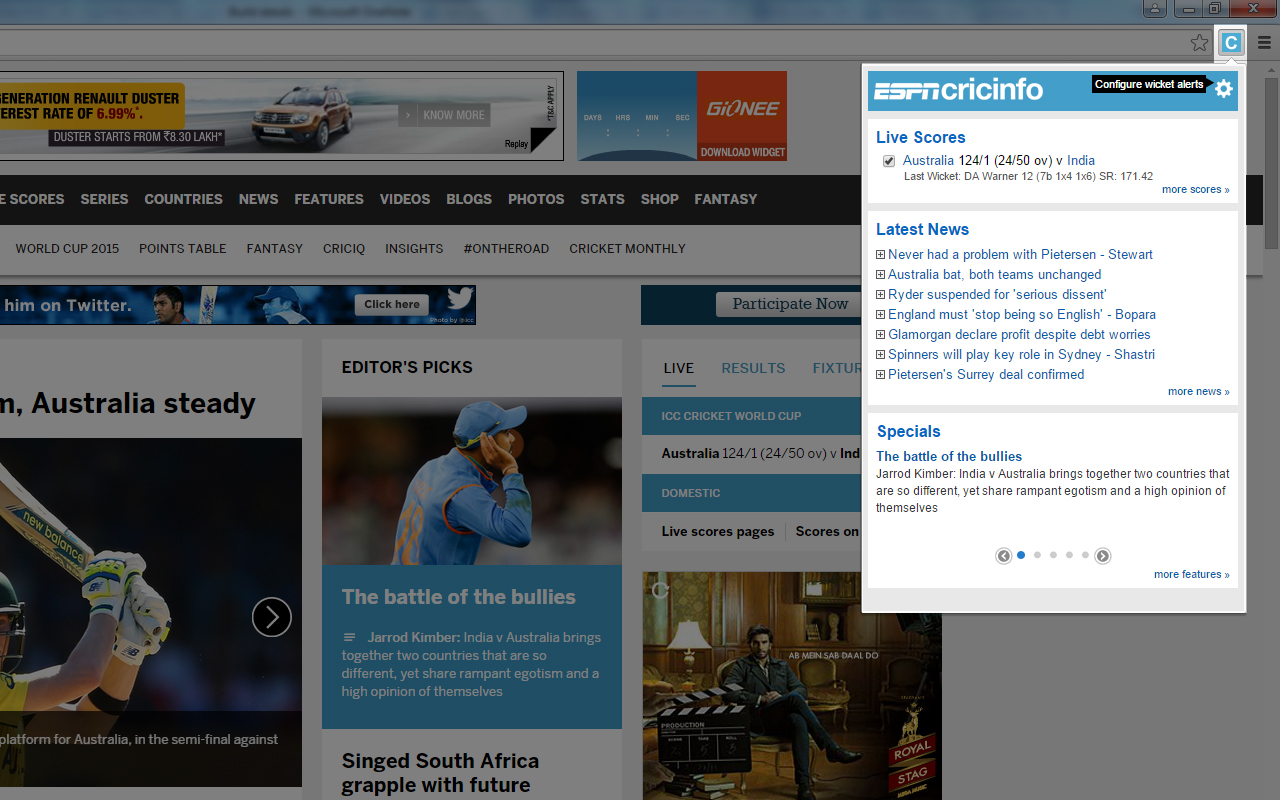This screenshot has height=800, width=1280.
Task: Open wicket alerts settings gear icon
Action: [x=1224, y=89]
